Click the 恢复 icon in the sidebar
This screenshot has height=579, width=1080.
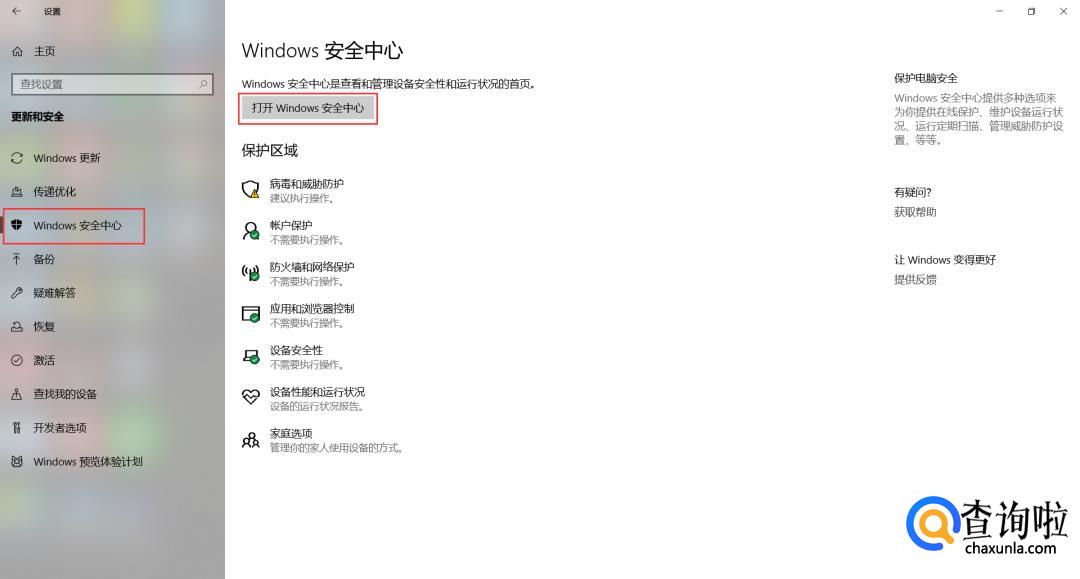[17, 326]
